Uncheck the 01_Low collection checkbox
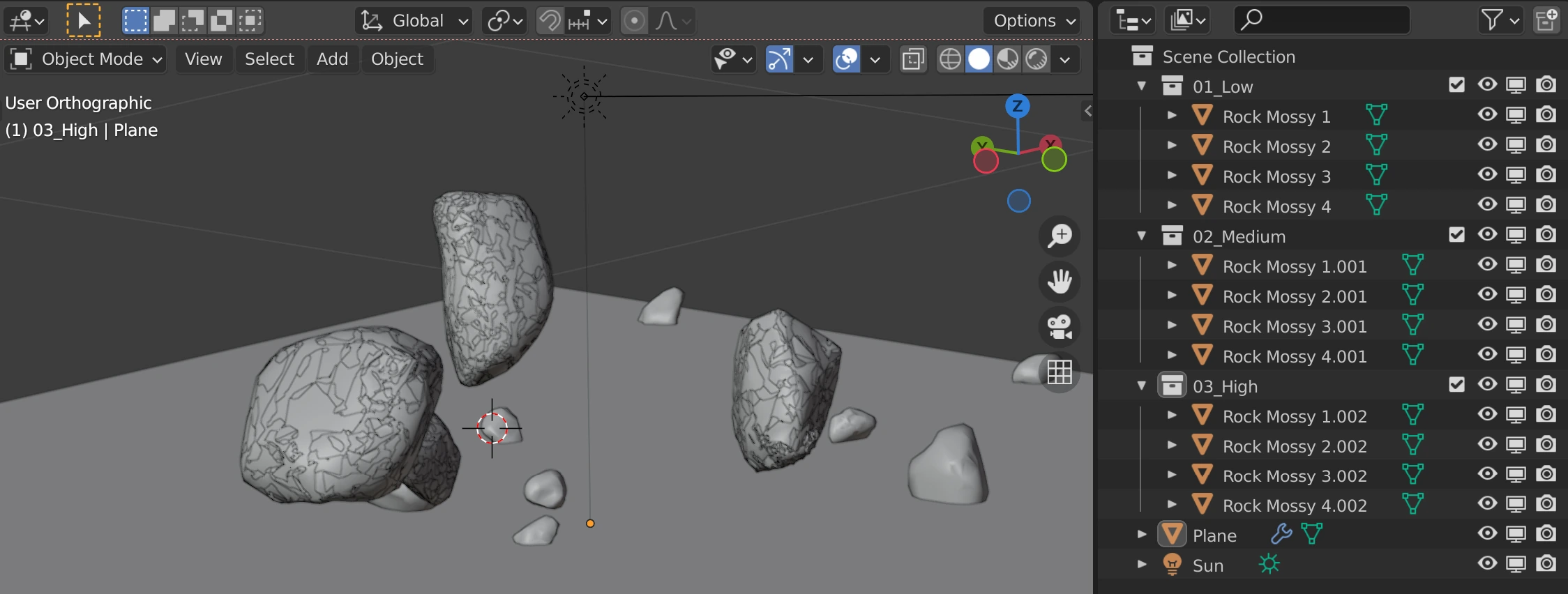Viewport: 1568px width, 594px height. (x=1456, y=85)
